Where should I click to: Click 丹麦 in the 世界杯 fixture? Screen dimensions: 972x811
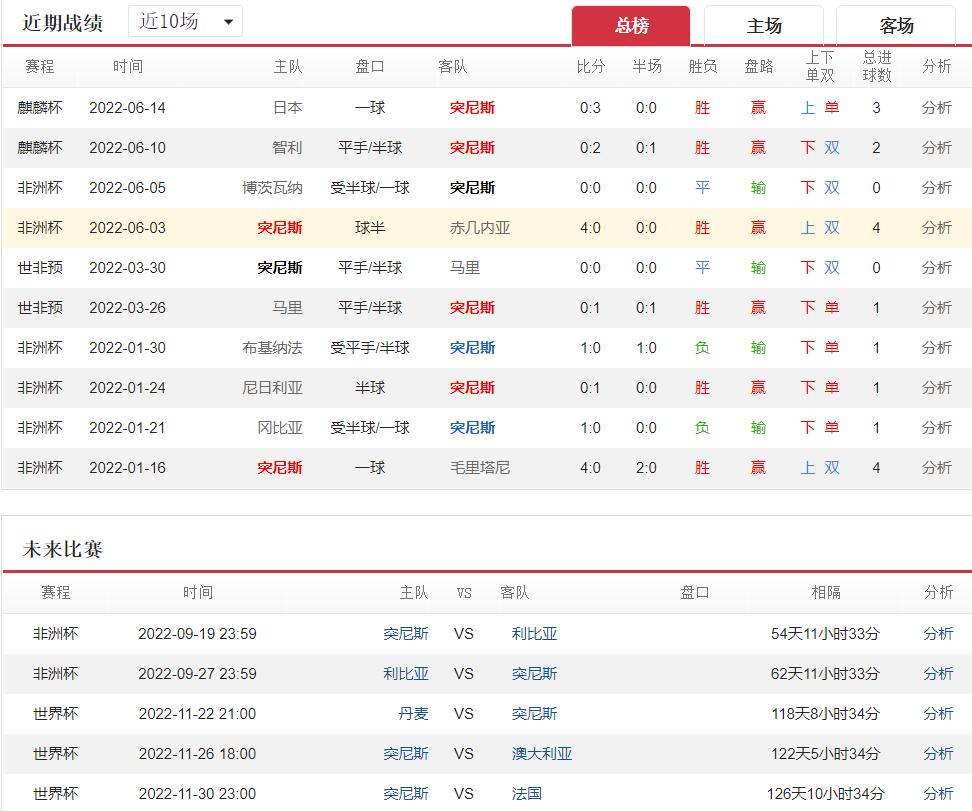[413, 714]
